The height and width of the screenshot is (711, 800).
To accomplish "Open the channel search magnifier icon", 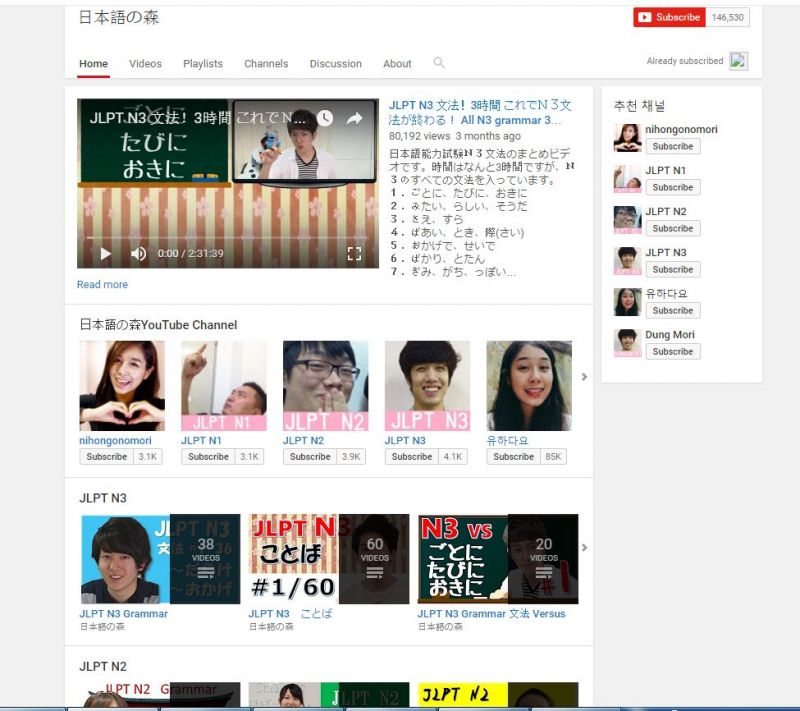I will [438, 63].
